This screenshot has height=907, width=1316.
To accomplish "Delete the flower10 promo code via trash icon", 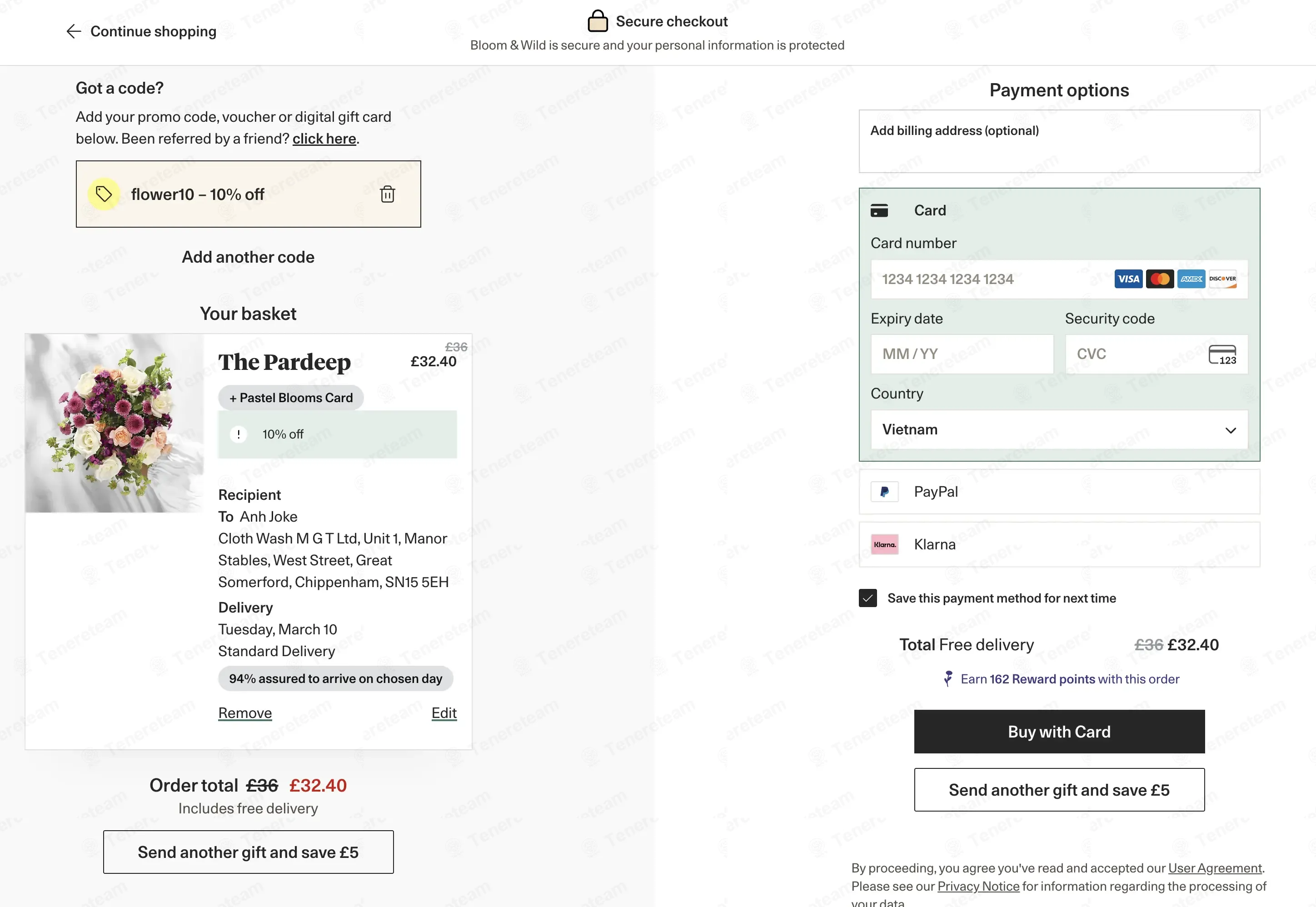I will (x=388, y=194).
